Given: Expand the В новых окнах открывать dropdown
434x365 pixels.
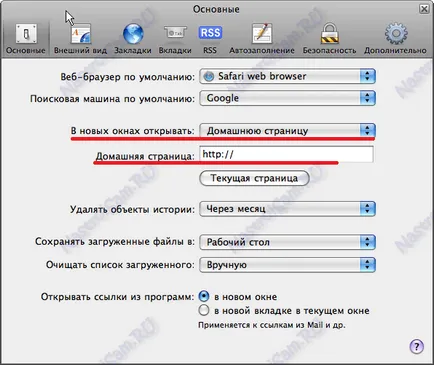Looking at the screenshot, I should [287, 131].
